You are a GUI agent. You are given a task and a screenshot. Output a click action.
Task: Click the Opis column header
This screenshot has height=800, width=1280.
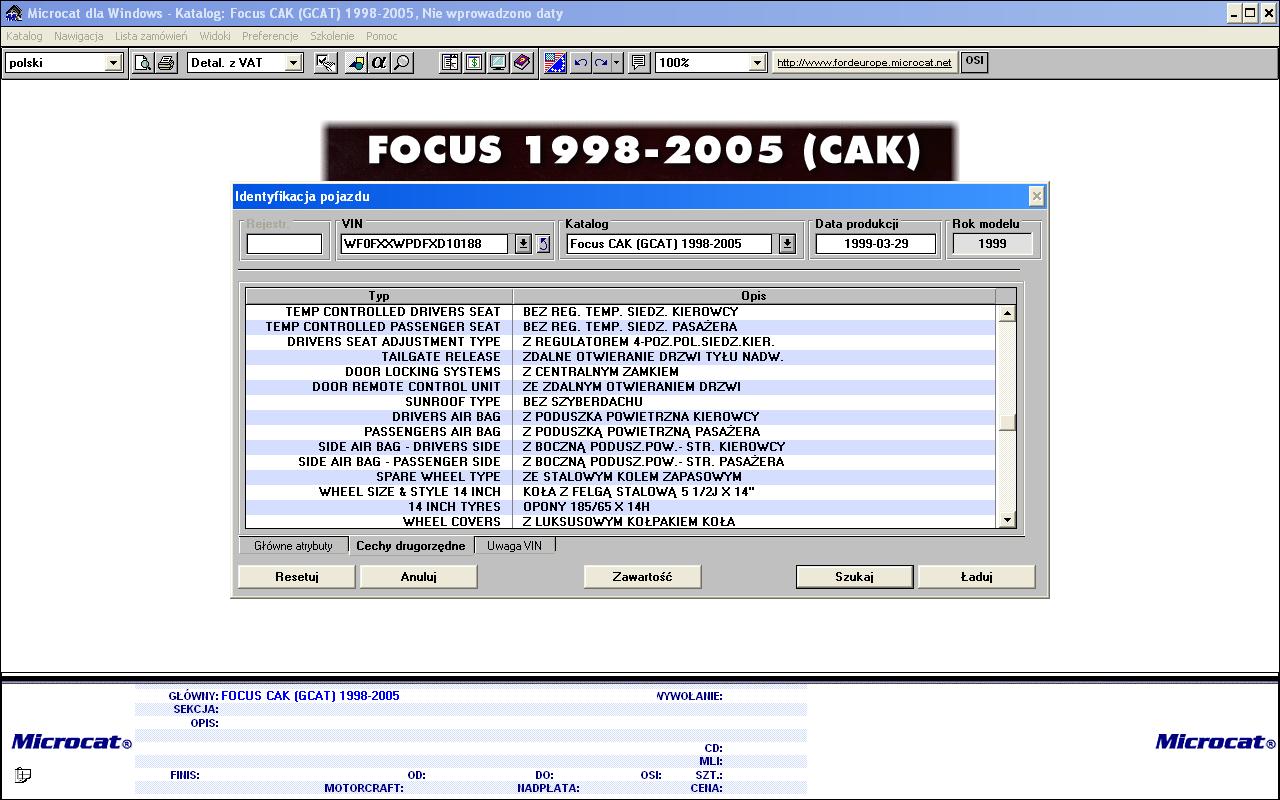[754, 296]
